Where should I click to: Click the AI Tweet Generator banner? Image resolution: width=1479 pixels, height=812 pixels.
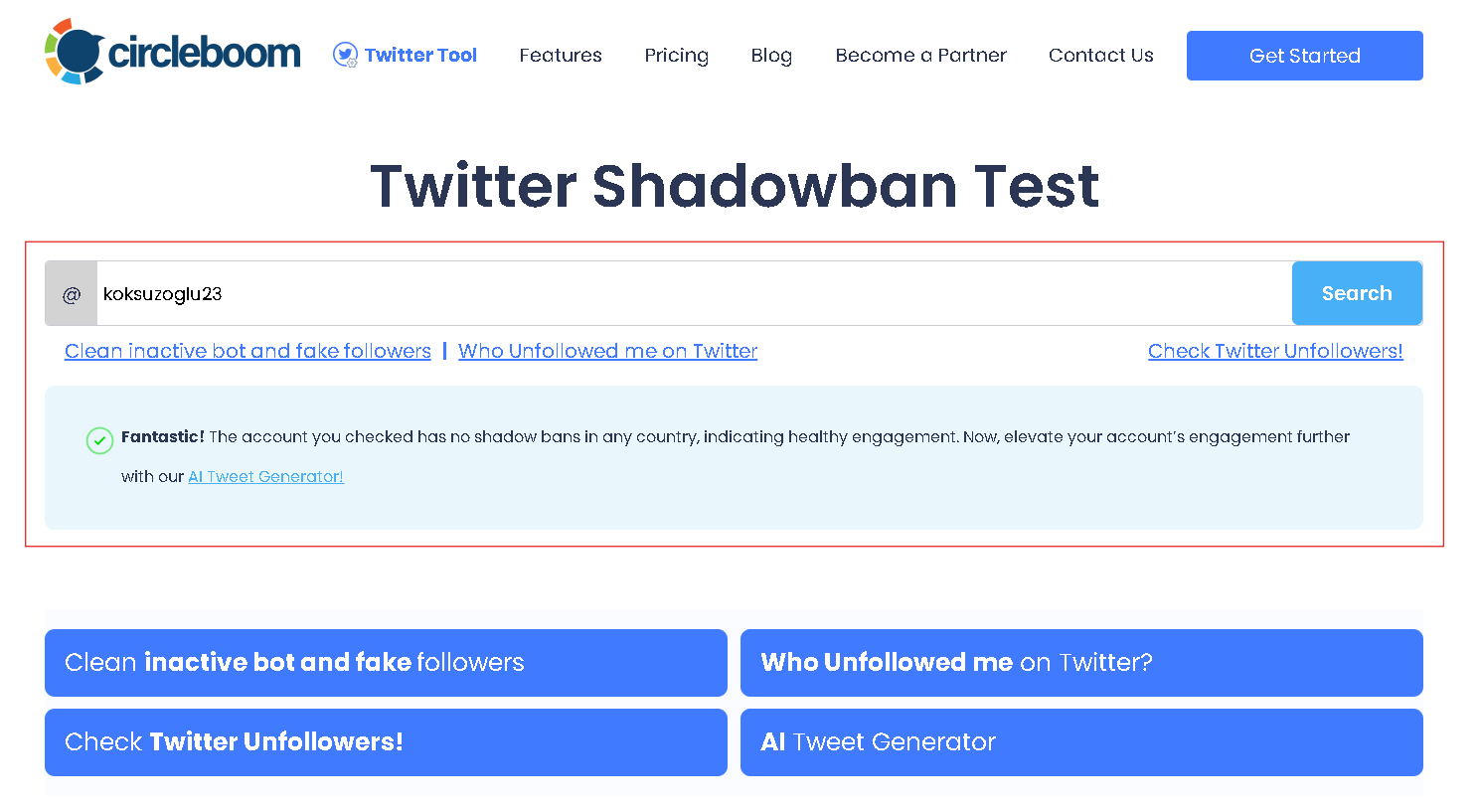coord(1081,742)
